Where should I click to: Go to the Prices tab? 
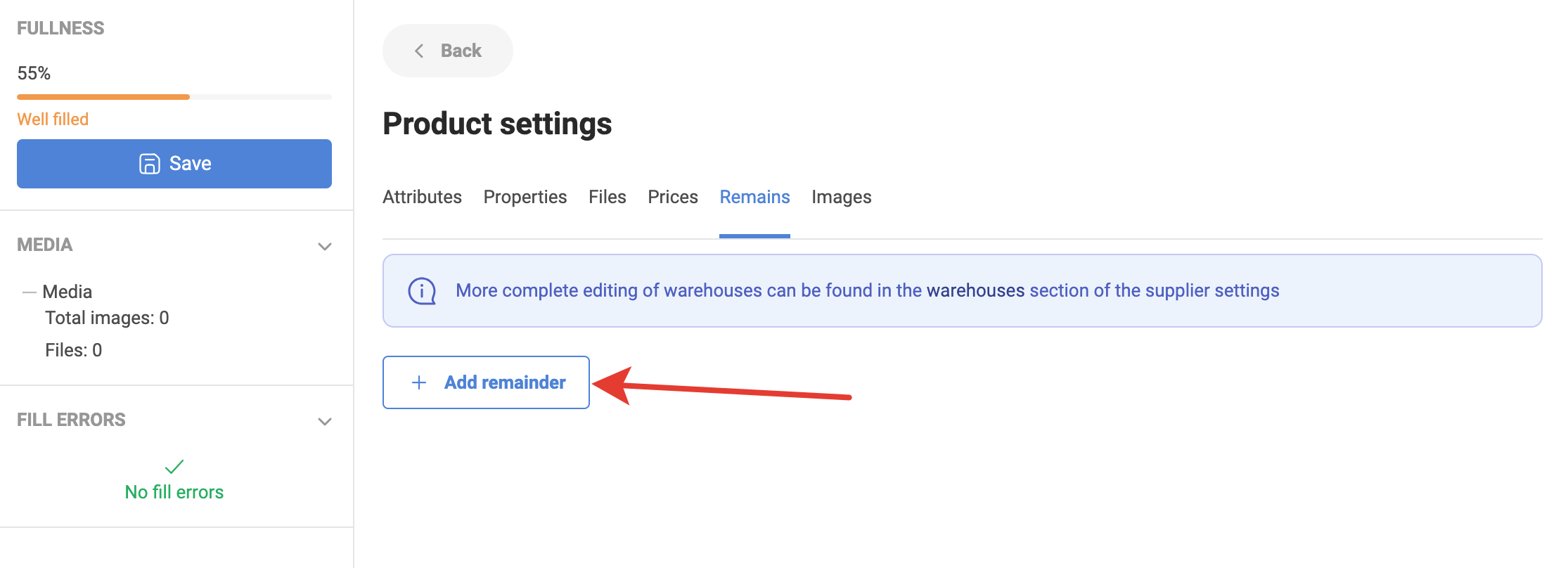[673, 197]
